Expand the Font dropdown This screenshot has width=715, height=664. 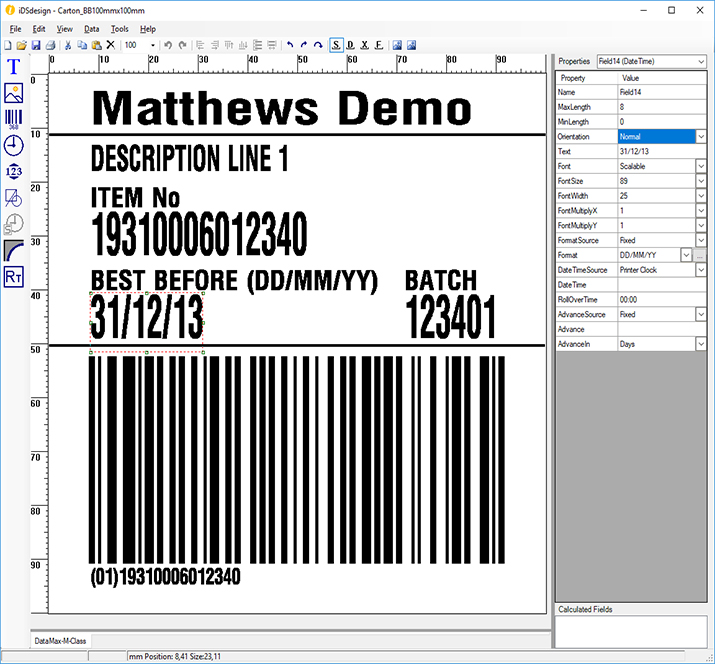701,166
